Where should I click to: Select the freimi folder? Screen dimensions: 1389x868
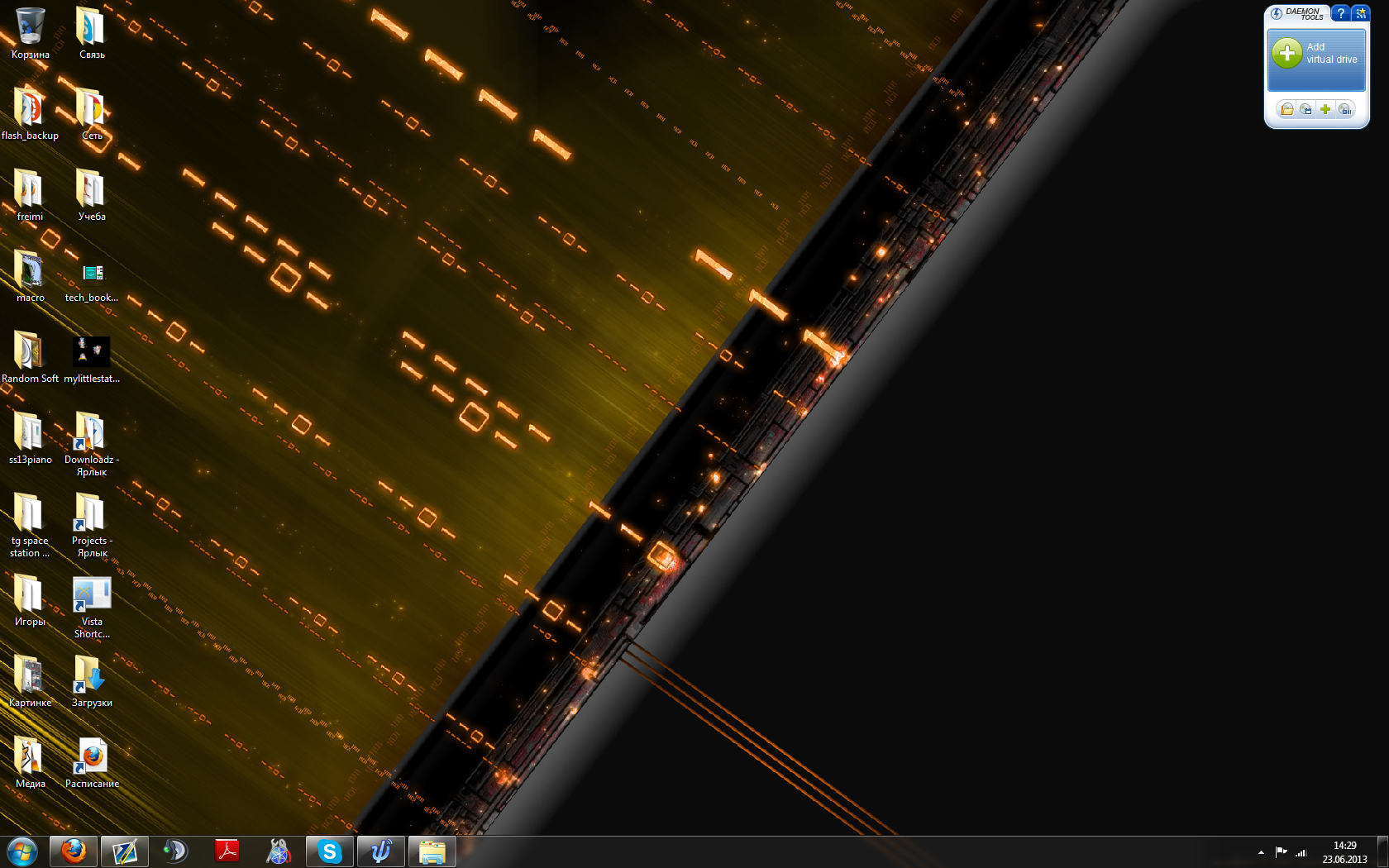point(31,195)
